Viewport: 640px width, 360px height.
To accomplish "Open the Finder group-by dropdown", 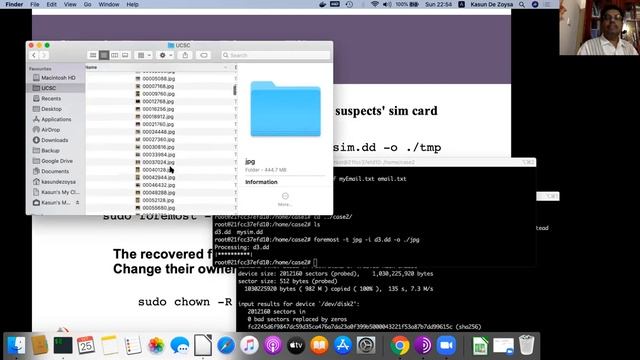I will (144, 55).
